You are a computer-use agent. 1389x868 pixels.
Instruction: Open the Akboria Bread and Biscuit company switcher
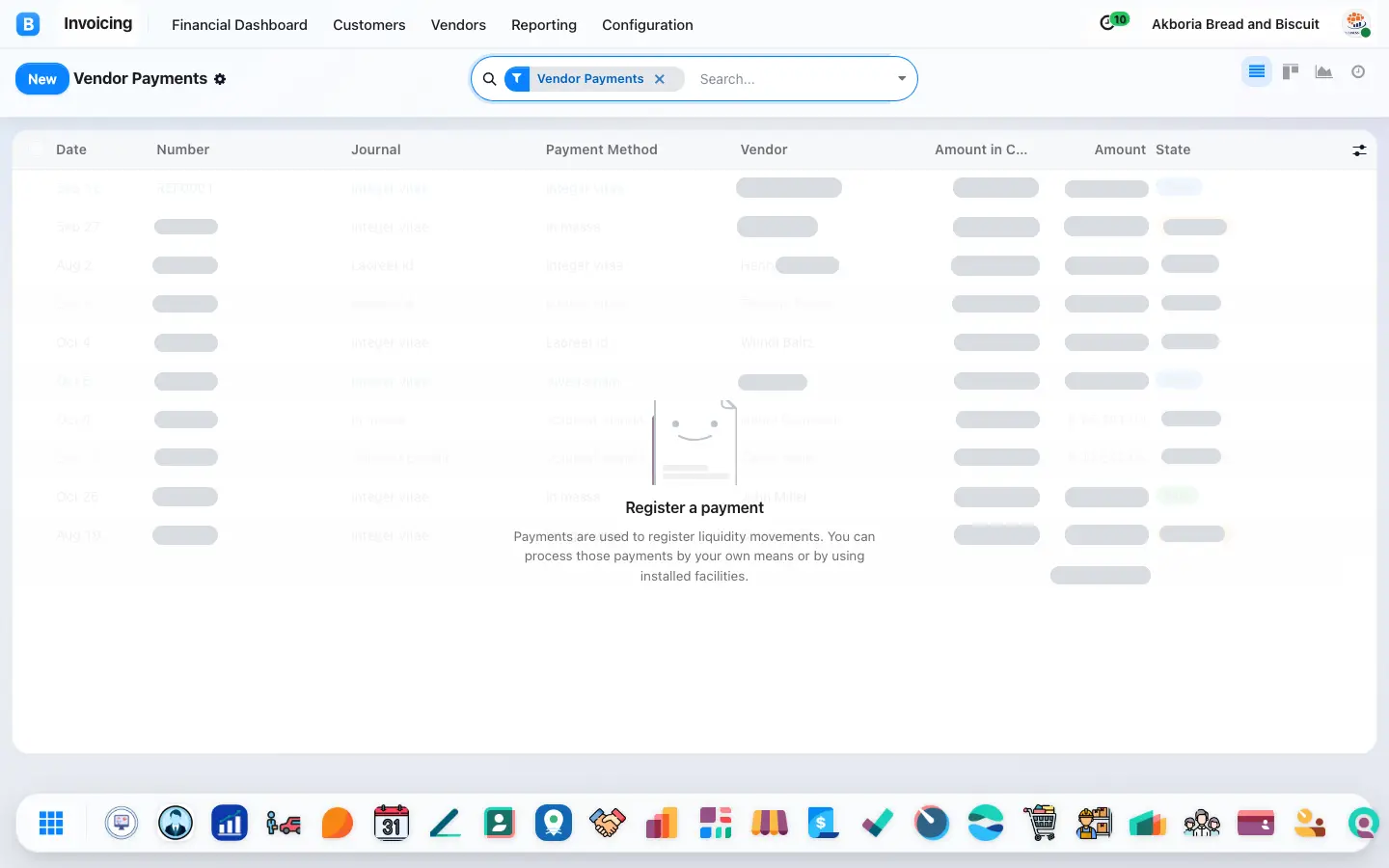coord(1236,24)
